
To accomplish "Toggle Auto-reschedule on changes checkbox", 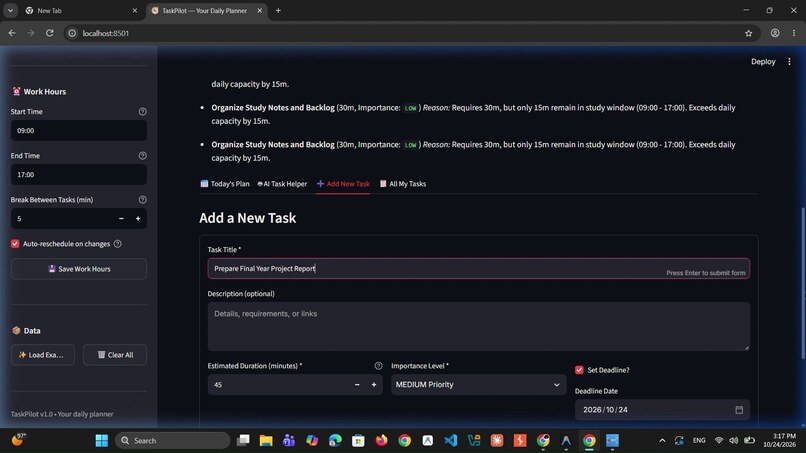I will click(15, 244).
